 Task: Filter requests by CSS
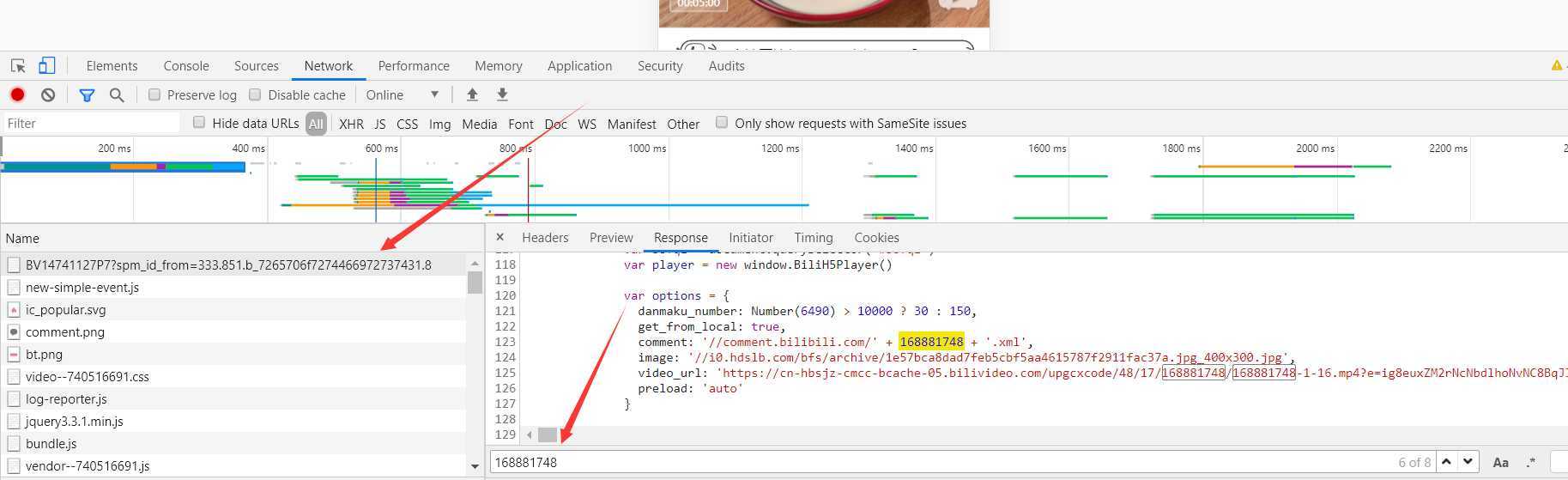point(408,124)
